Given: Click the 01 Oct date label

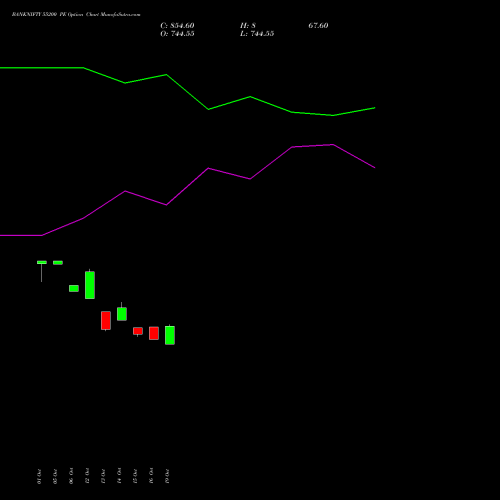Looking at the screenshot, I should (x=39, y=476).
